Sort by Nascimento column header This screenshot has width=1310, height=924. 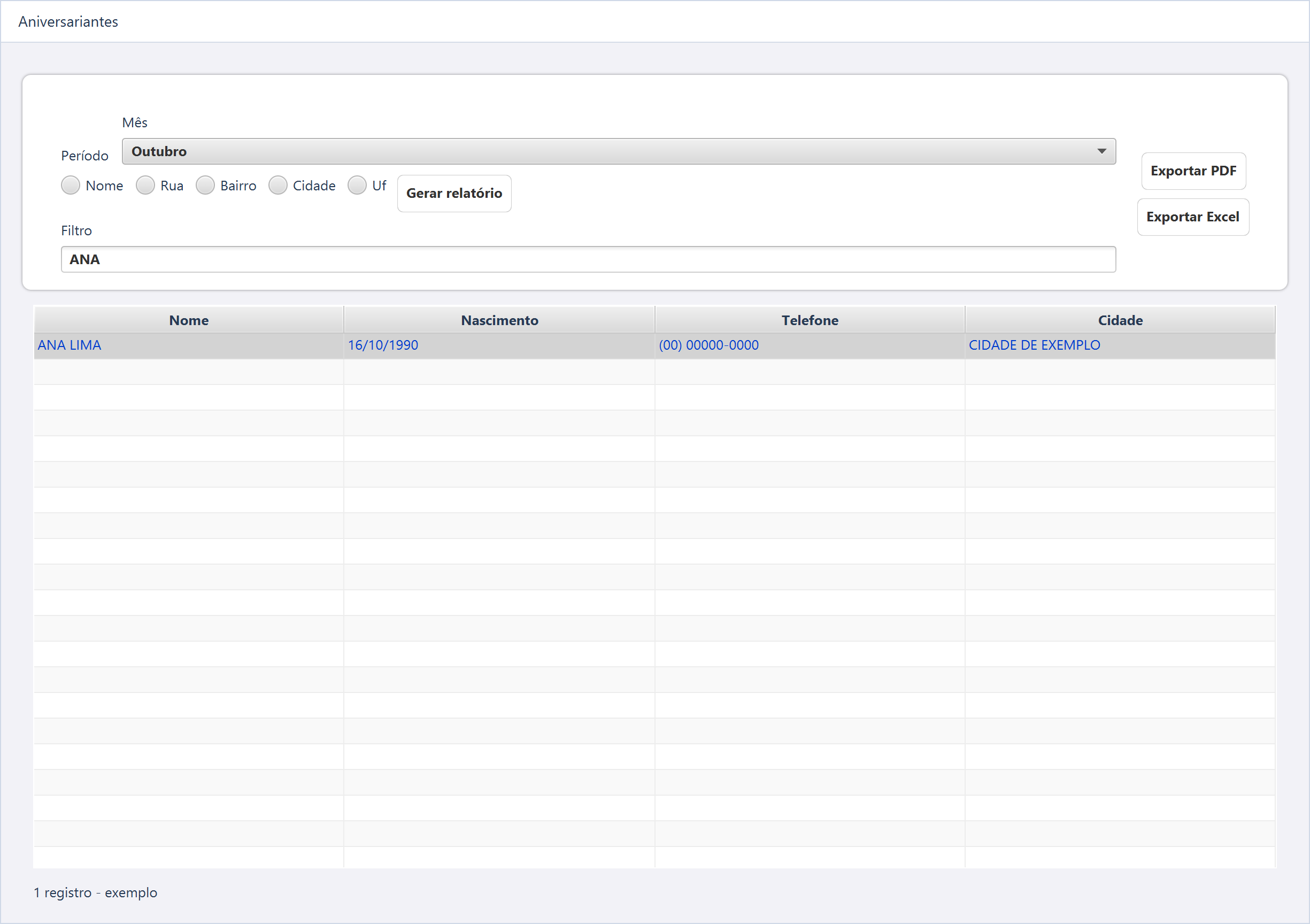tap(499, 320)
